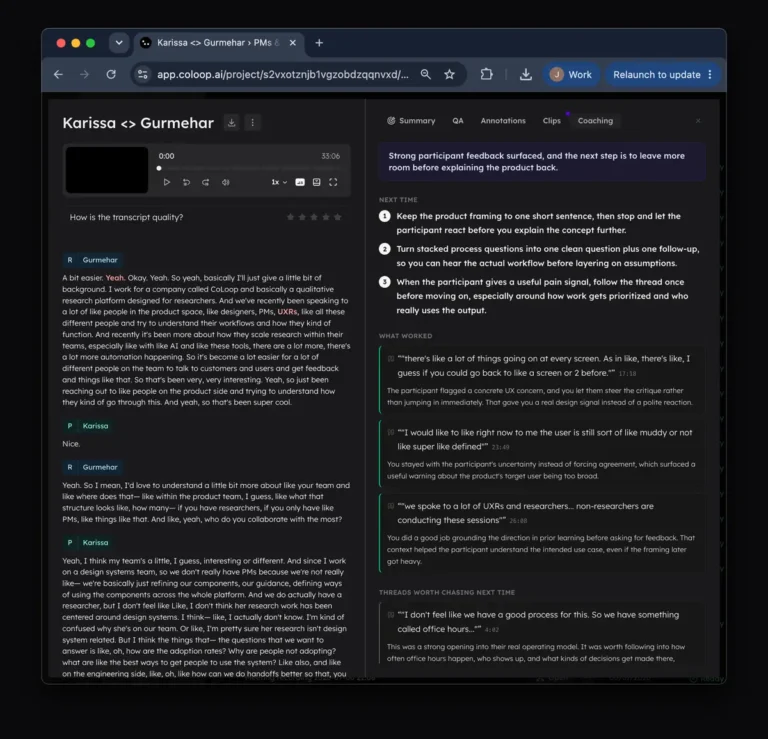Screen dimensions: 768x739
Task: Close the Karissa <> Gurmehar browser tab
Action: [293, 43]
